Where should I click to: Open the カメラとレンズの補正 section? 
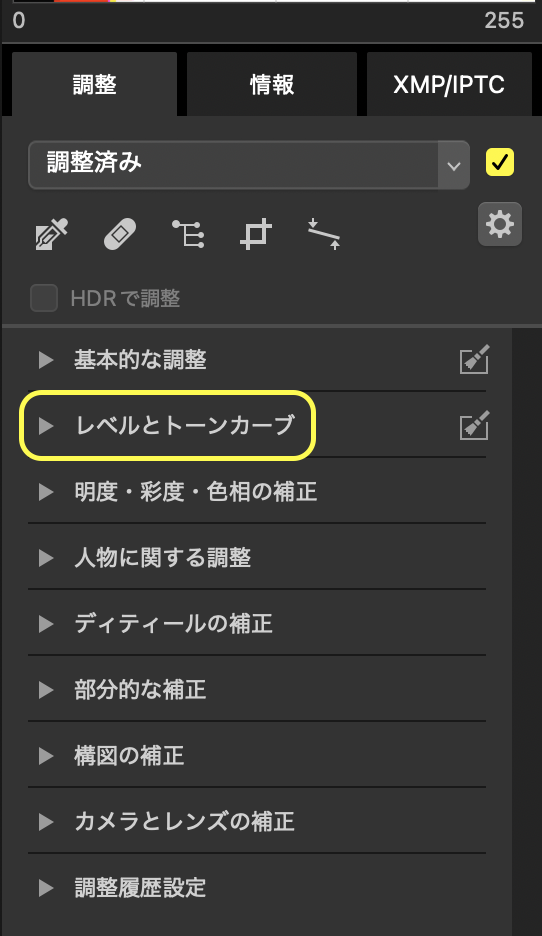point(257,821)
